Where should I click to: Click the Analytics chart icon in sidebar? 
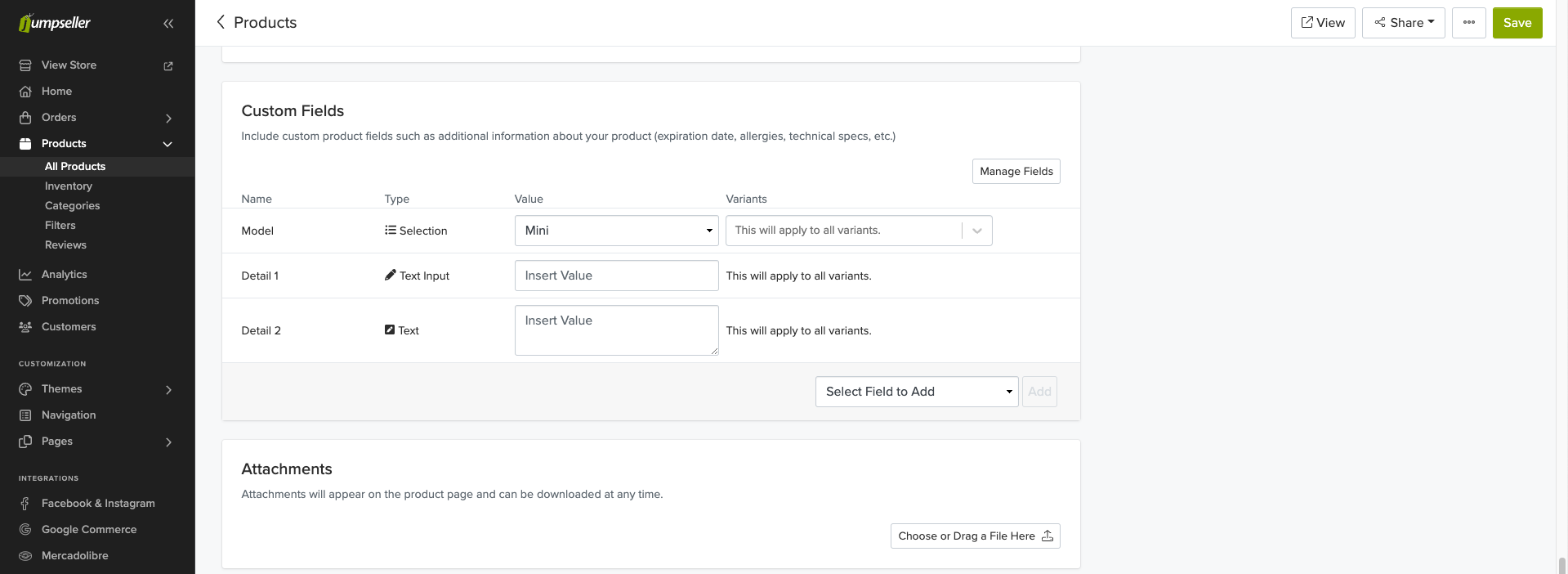coord(25,275)
